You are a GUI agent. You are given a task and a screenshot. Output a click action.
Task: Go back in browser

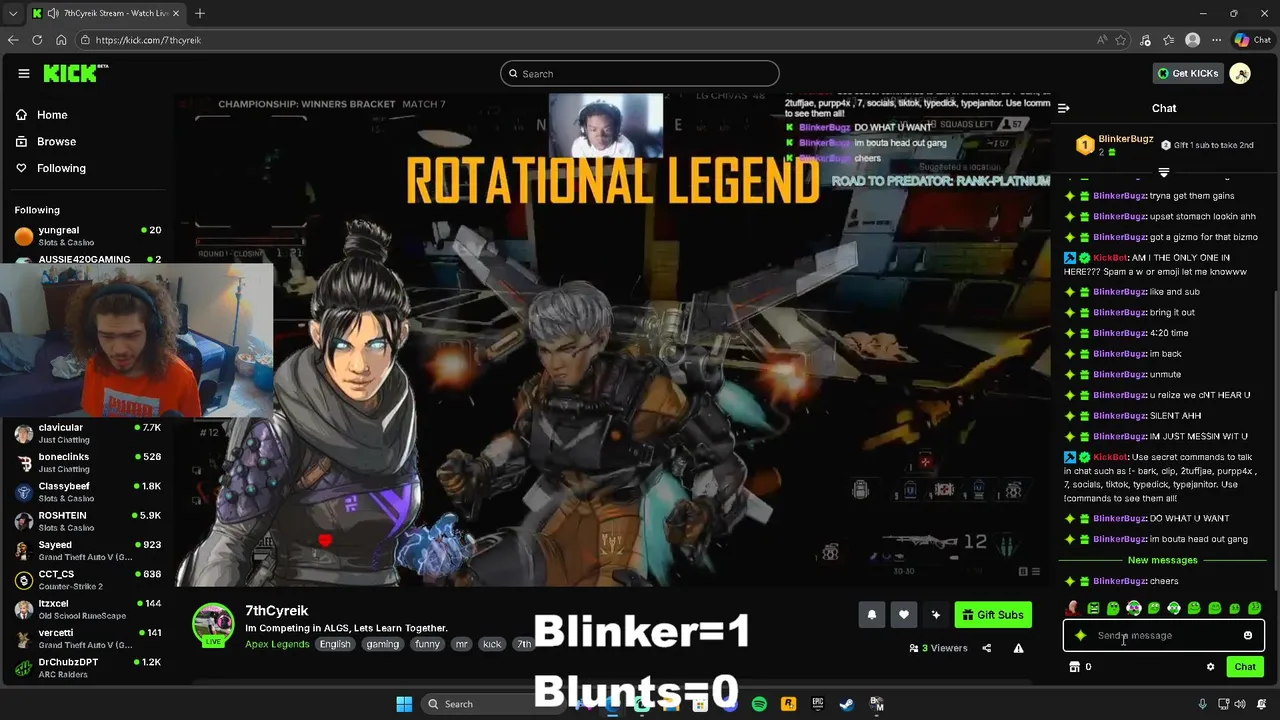13,40
